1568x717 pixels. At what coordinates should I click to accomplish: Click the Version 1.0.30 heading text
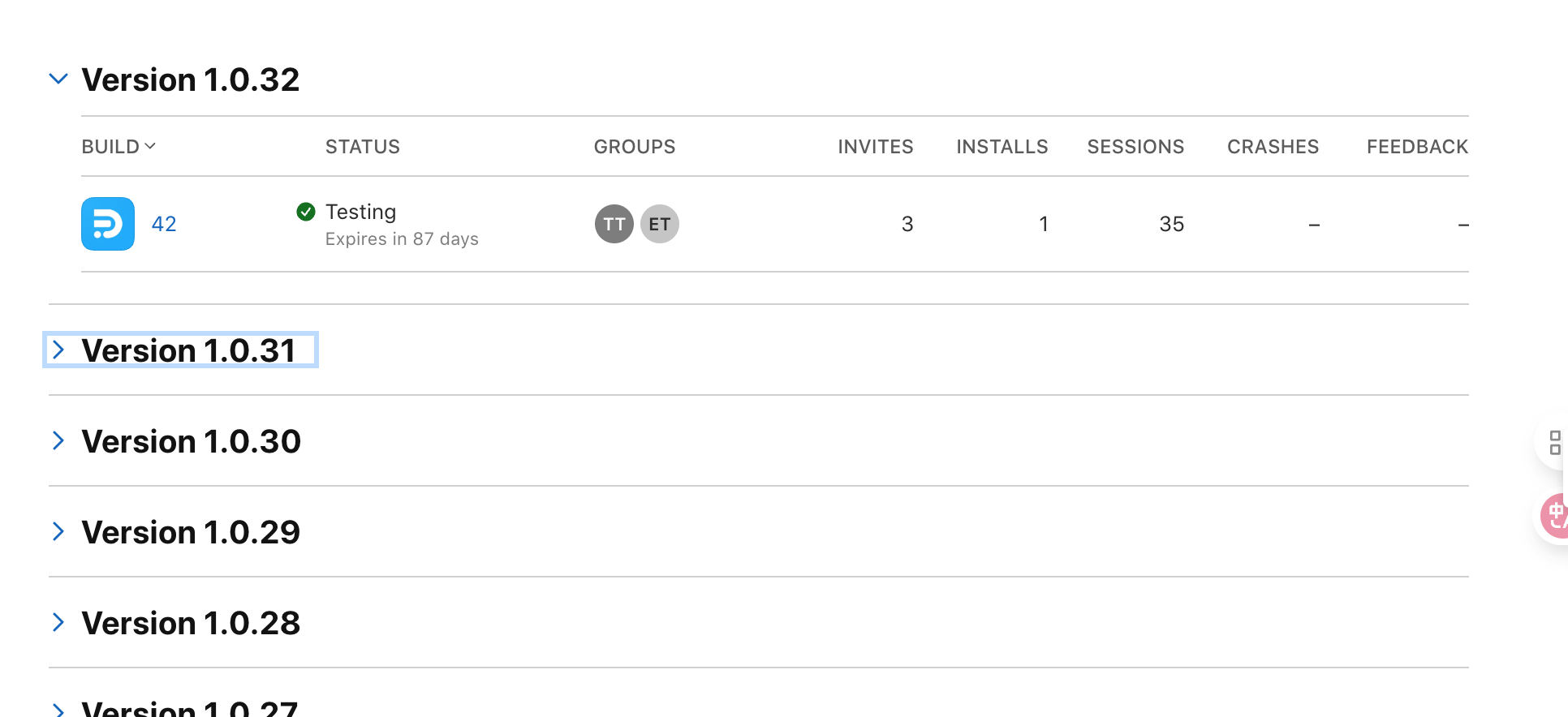pyautogui.click(x=192, y=441)
